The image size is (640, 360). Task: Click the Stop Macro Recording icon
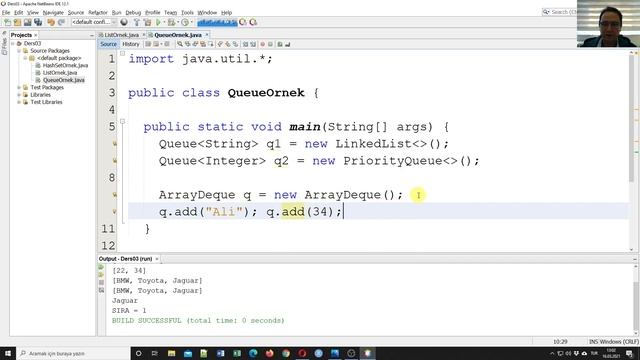point(270,44)
